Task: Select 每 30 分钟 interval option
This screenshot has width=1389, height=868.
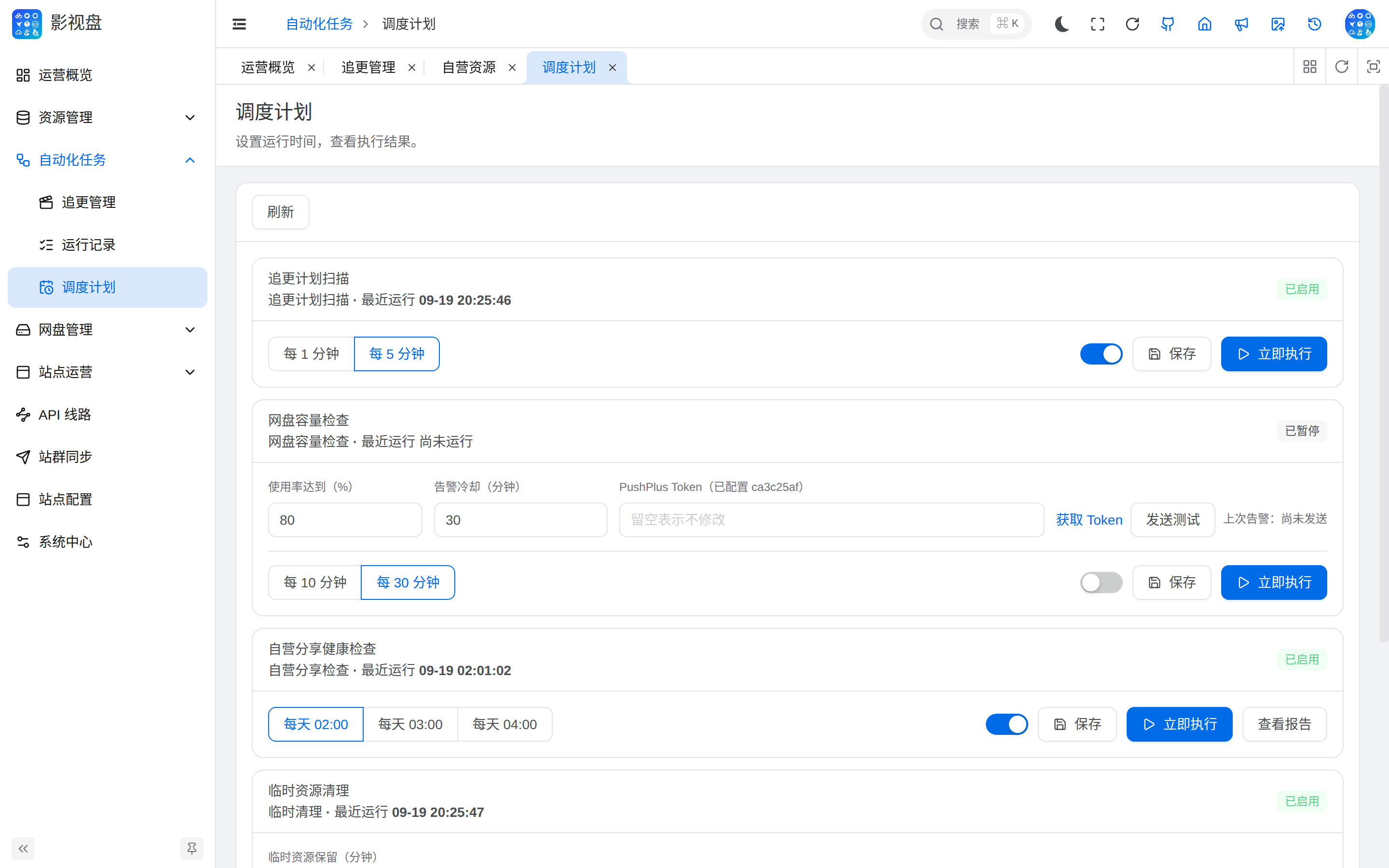Action: tap(408, 582)
